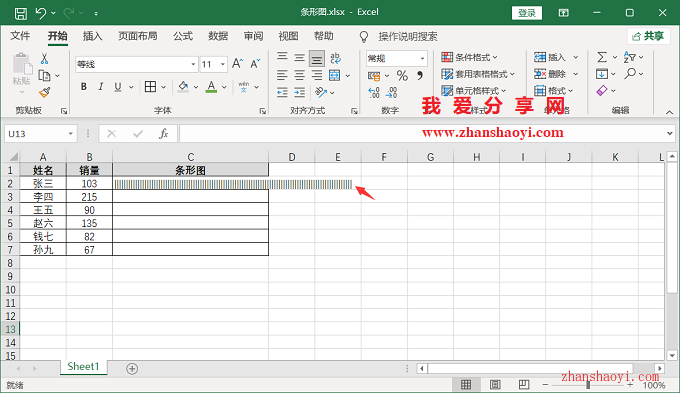Image resolution: width=680 pixels, height=393 pixels.
Task: Toggle middle vertical alignment
Action: tap(299, 58)
